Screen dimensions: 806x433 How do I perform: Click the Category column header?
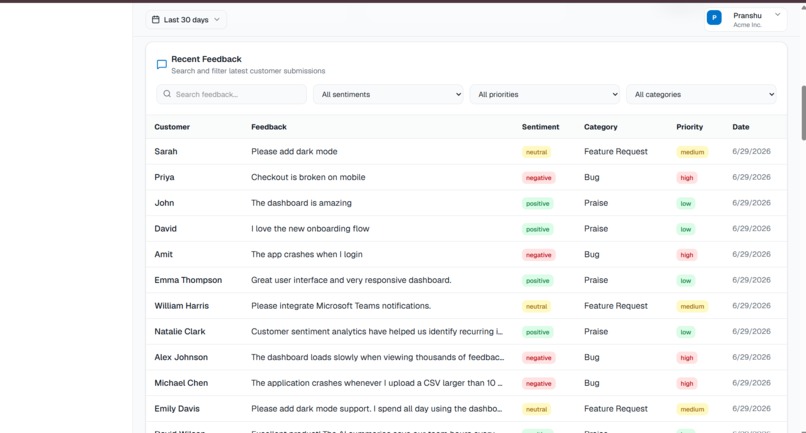point(600,127)
